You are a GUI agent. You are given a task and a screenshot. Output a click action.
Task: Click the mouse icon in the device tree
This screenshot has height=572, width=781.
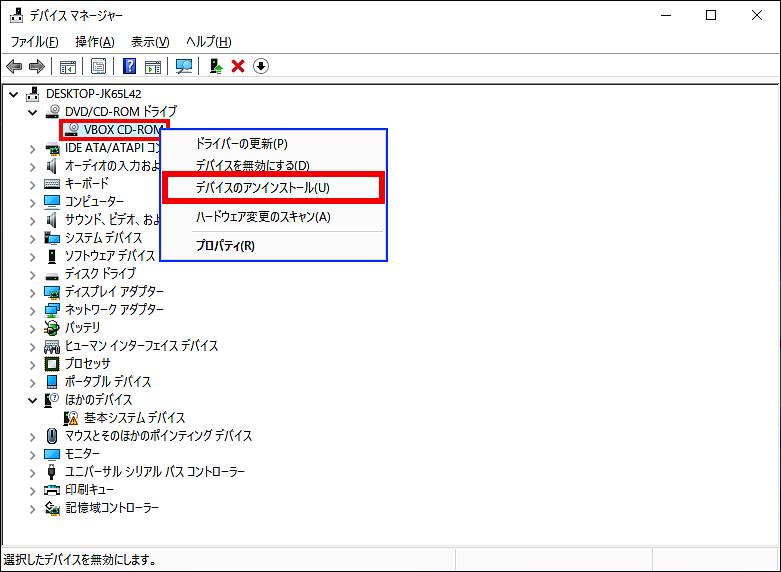pos(52,436)
